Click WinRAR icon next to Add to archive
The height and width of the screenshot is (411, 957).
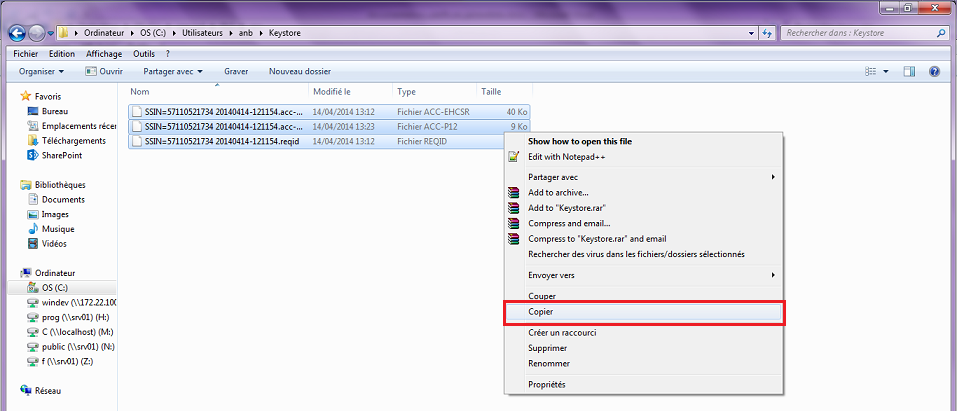point(514,193)
